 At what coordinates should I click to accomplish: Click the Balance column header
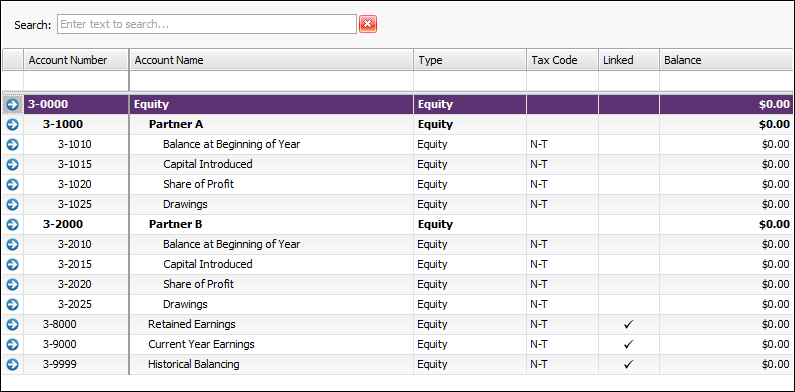click(x=726, y=60)
